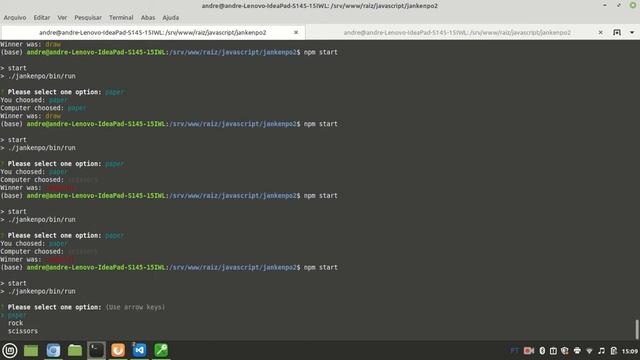
Task: Click the top 'Winner was: draw' line
Action: pos(31,44)
